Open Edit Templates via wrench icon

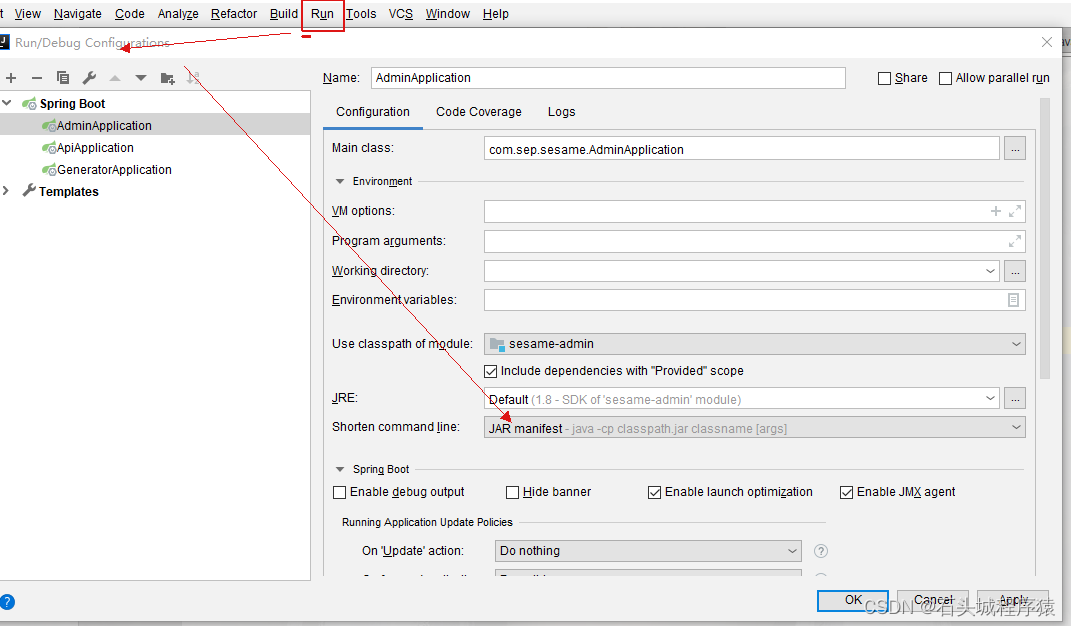[x=88, y=77]
